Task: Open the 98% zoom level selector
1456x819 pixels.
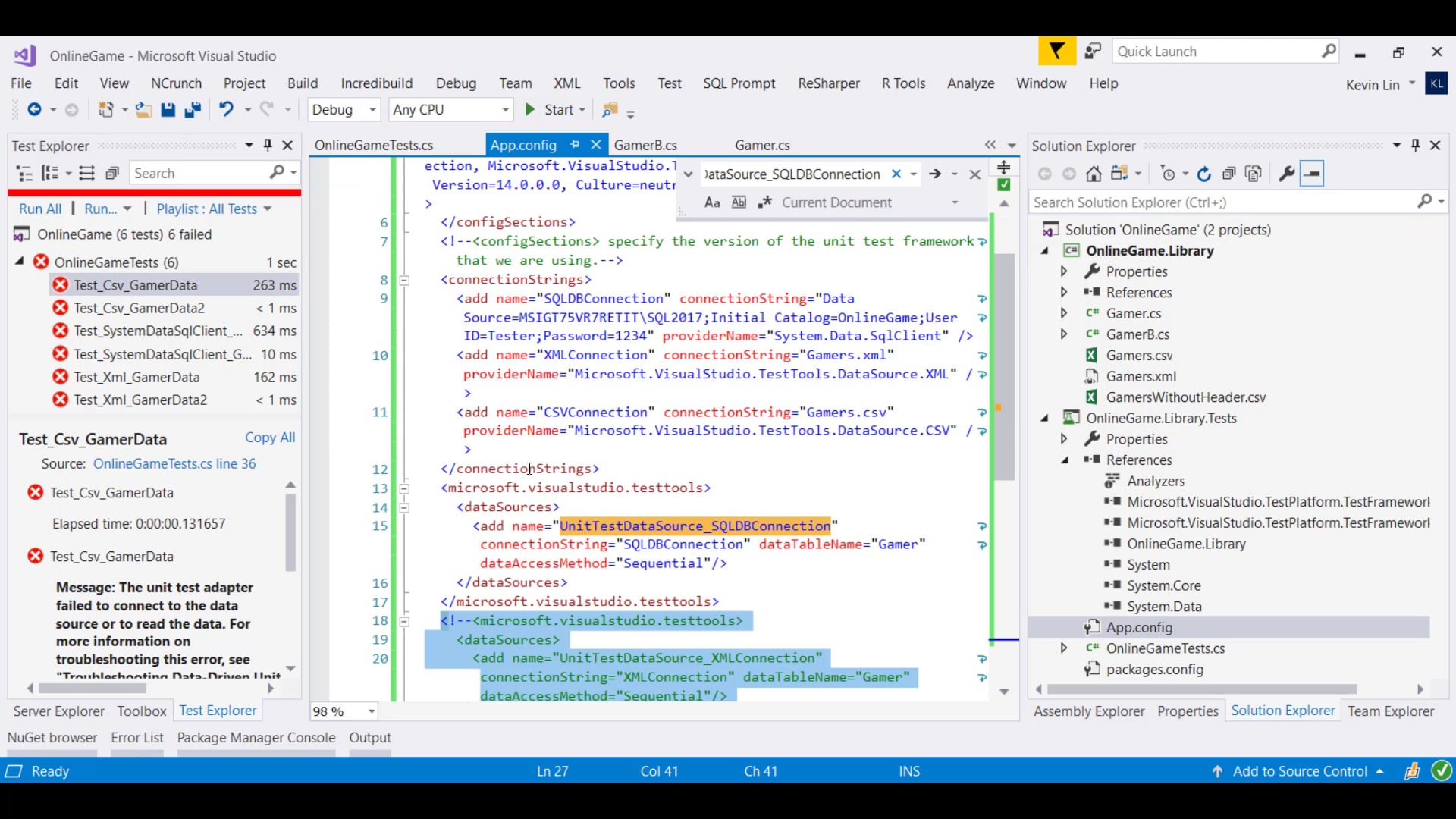Action: [x=343, y=711]
